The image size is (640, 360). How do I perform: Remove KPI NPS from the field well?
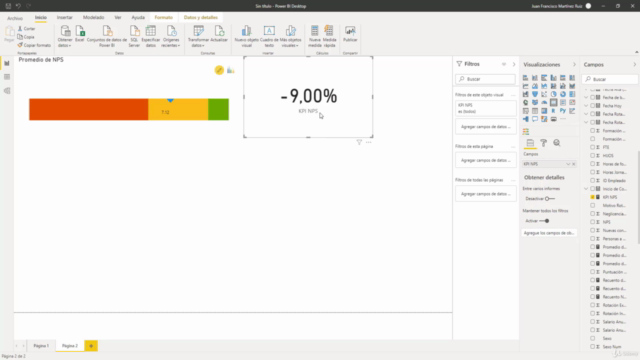pyautogui.click(x=573, y=164)
